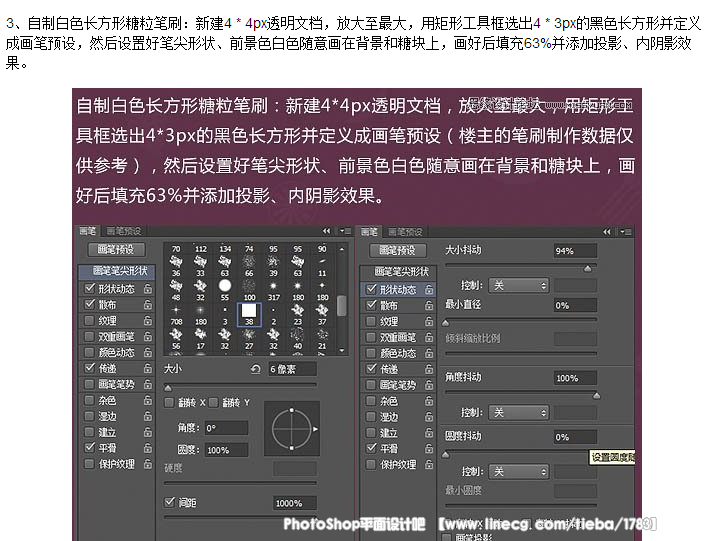The width and height of the screenshot is (707, 541).
Task: Toggle the 间距 spacing checkbox
Action: pos(170,502)
